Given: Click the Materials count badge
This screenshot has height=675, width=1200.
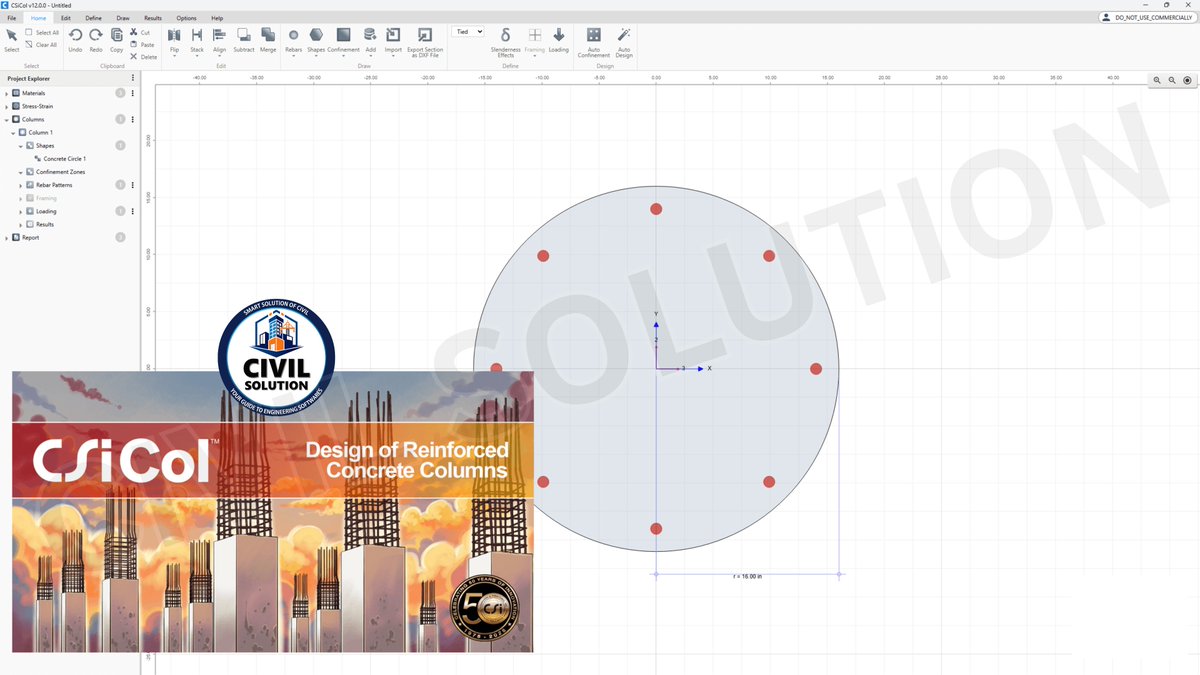Looking at the screenshot, I should (120, 93).
